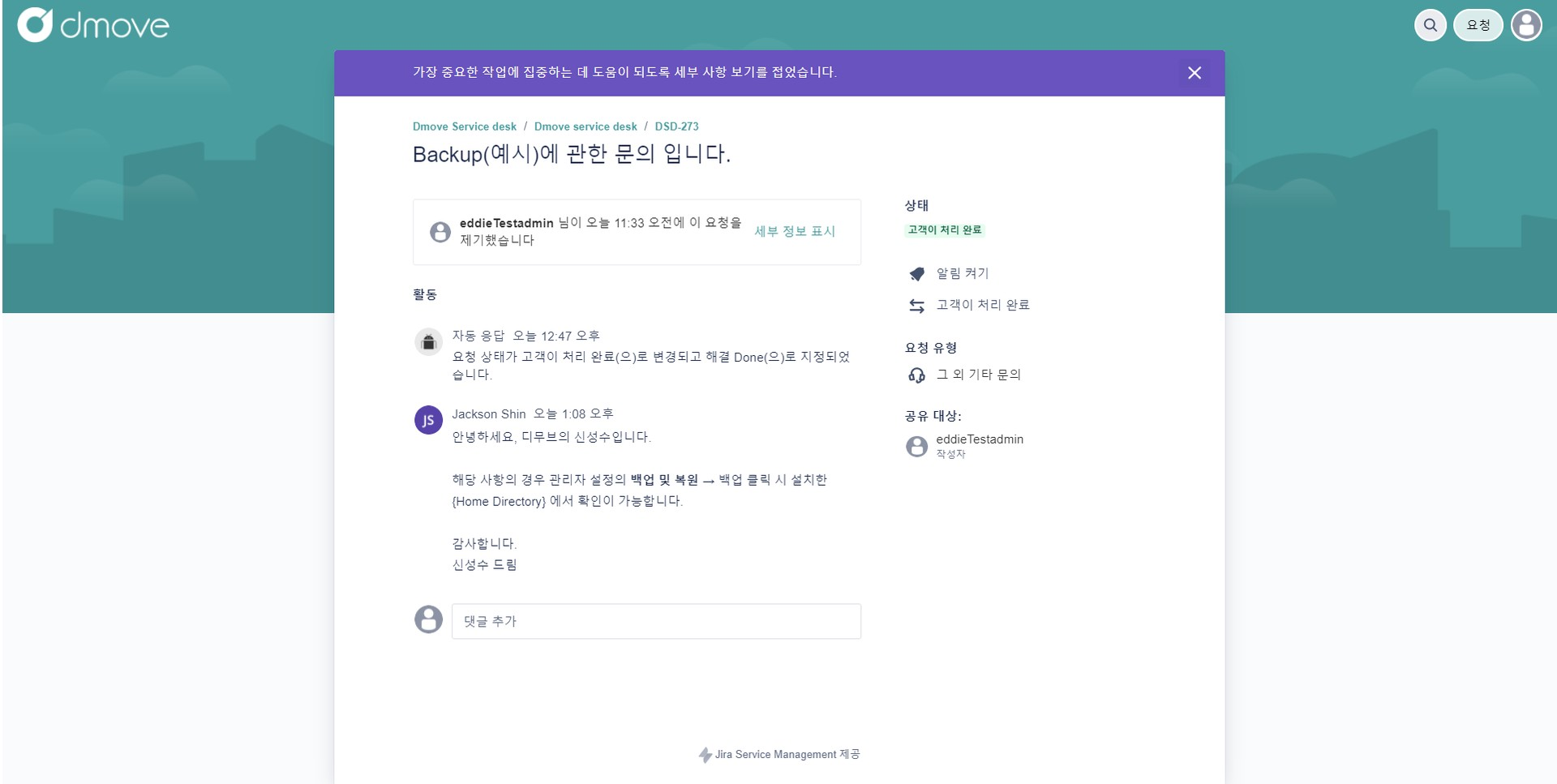Screen dimensions: 1557x784
Task: Click the 고객이 처리 완료 status badge
Action: point(945,230)
